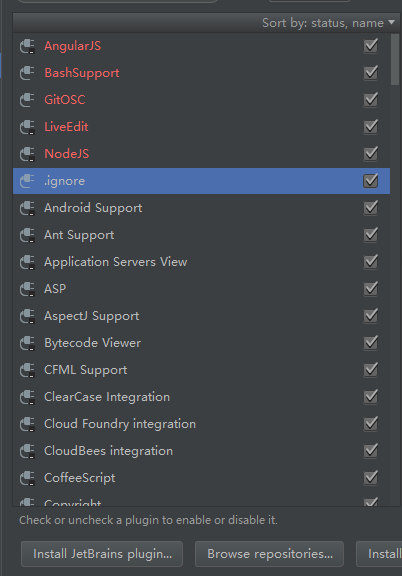402x576 pixels.
Task: Click the CoffeeScript plugin icon
Action: 27,478
